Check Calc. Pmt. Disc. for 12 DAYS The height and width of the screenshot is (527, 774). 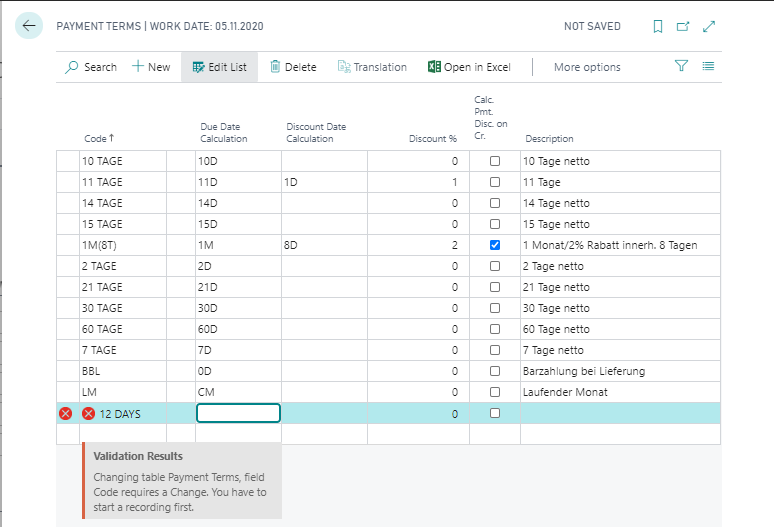[495, 413]
